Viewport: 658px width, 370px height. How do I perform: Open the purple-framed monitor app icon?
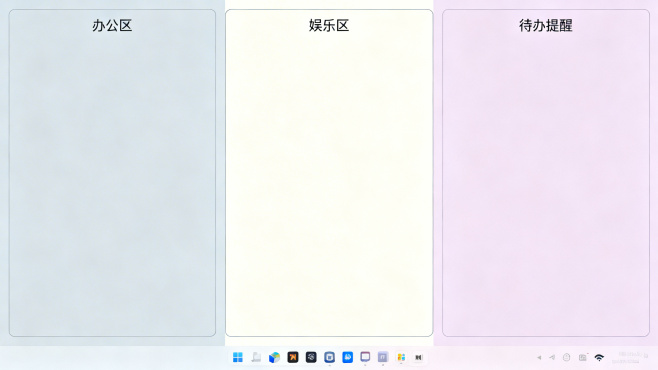[x=365, y=357]
